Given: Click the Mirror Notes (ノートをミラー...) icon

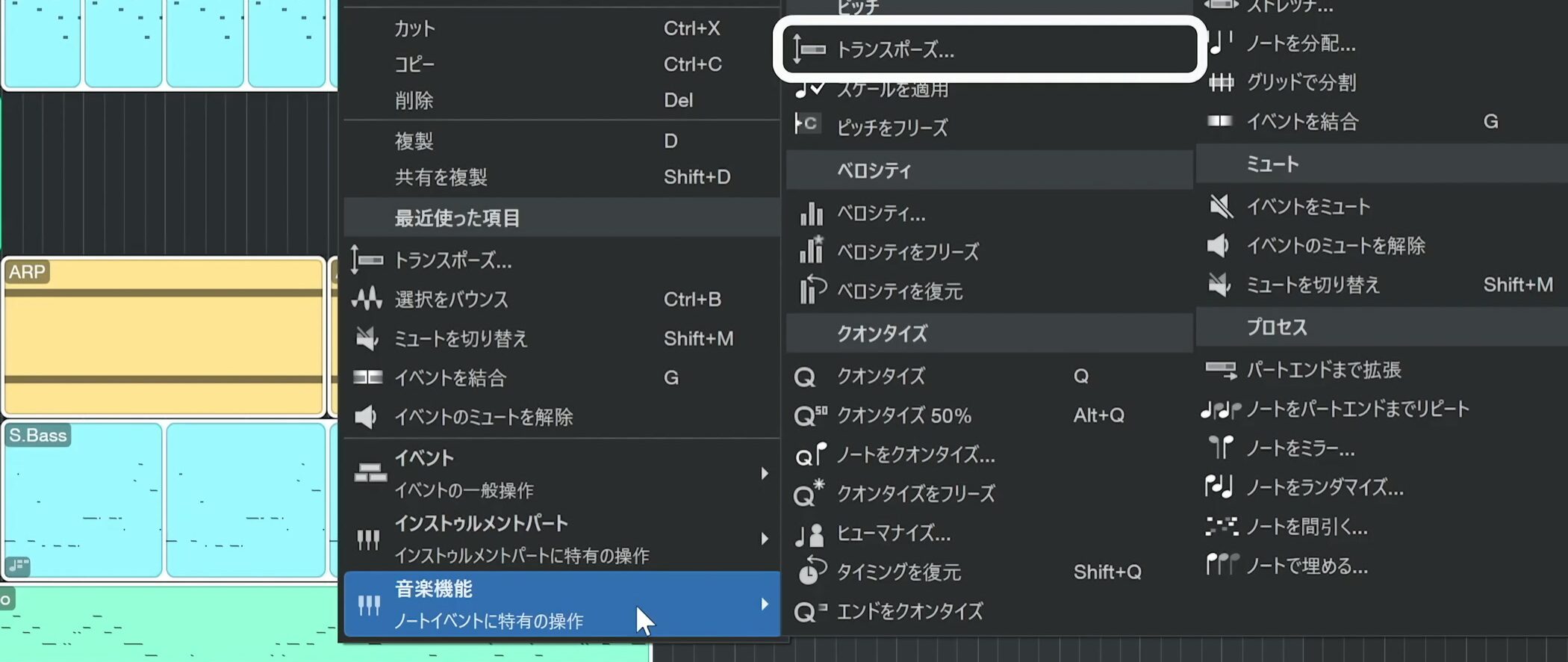Looking at the screenshot, I should (x=1221, y=448).
